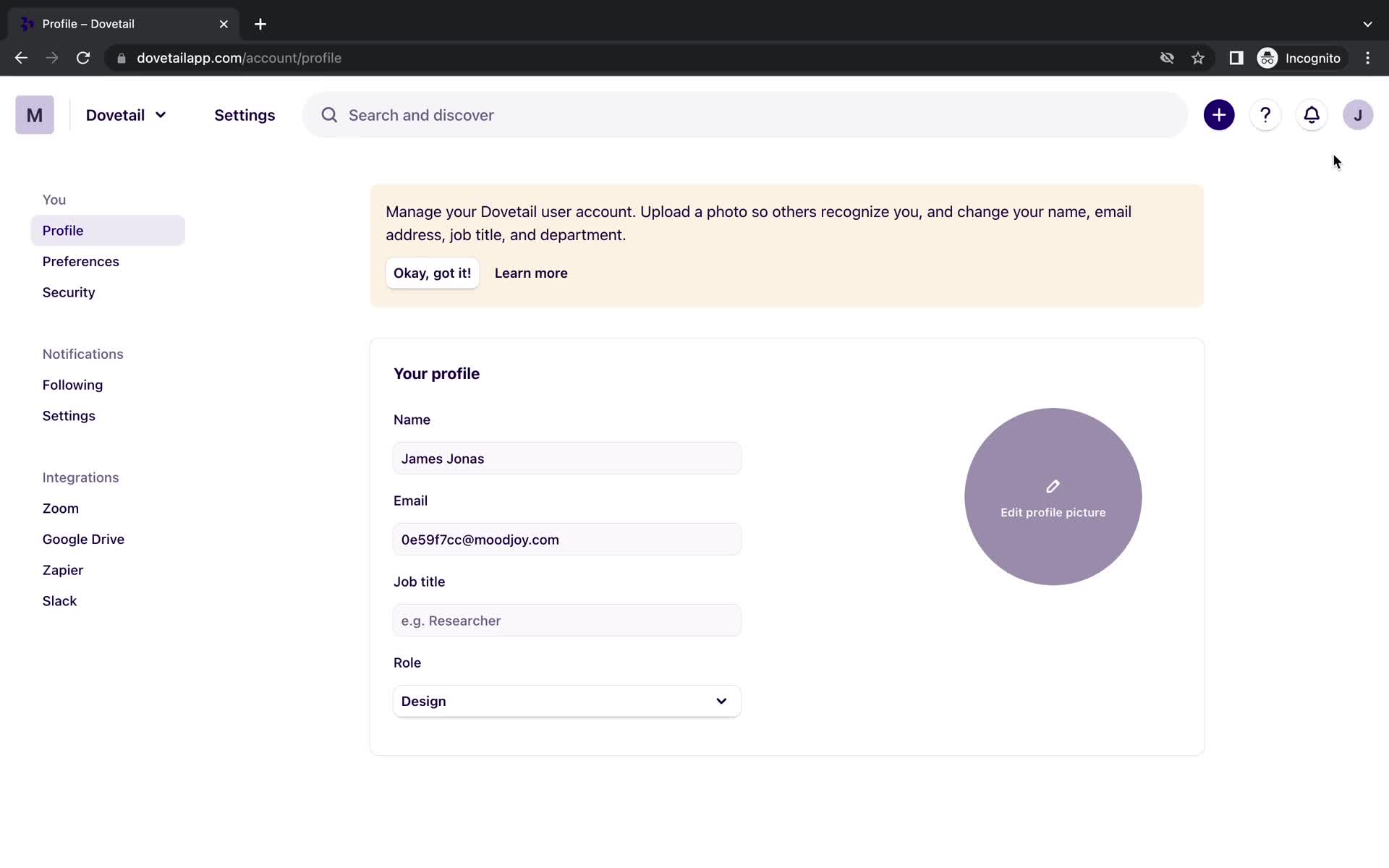
Task: Click the Dovetail workspace chevron expander
Action: [160, 115]
